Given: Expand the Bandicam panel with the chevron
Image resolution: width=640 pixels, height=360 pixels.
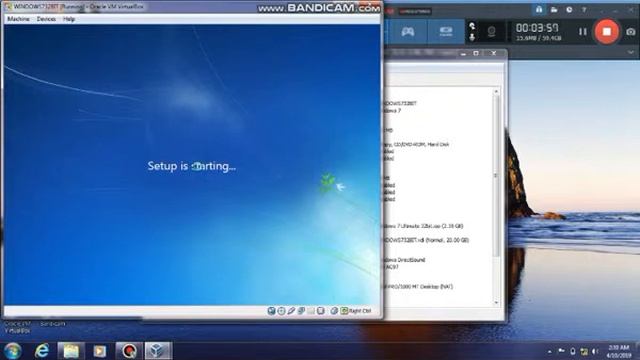Looking at the screenshot, I should [631, 53].
